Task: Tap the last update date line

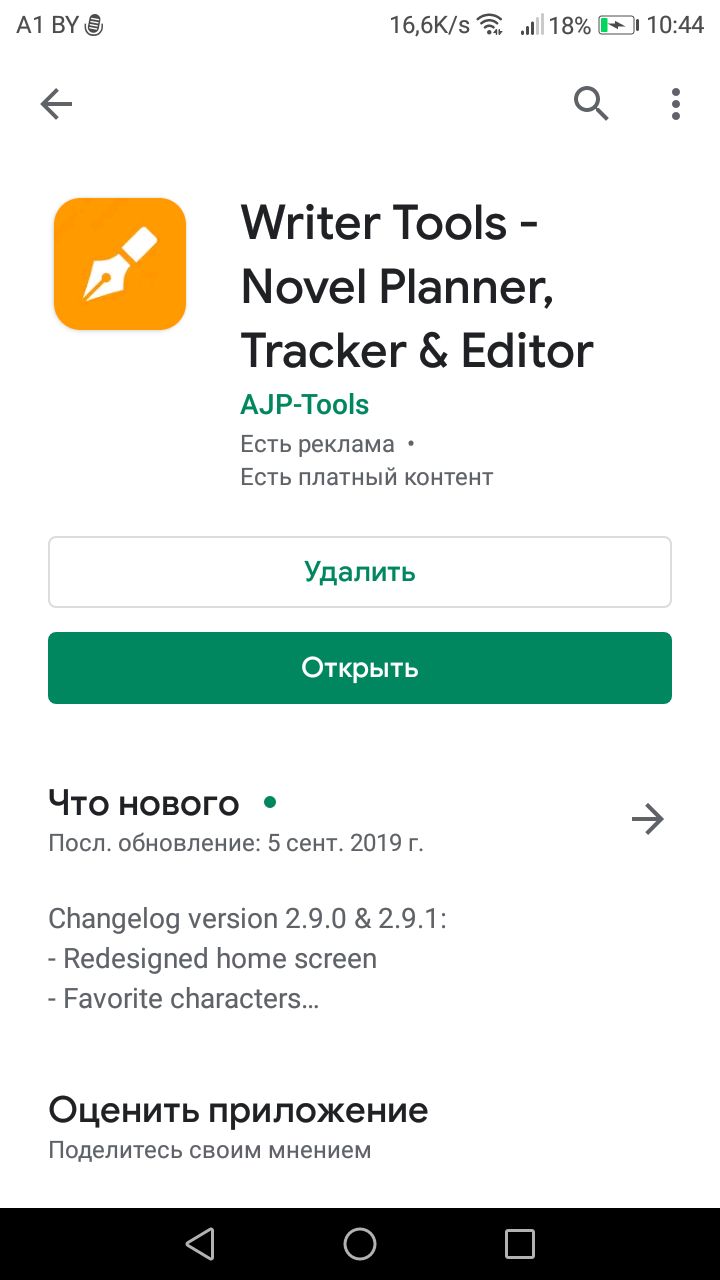Action: click(x=236, y=843)
